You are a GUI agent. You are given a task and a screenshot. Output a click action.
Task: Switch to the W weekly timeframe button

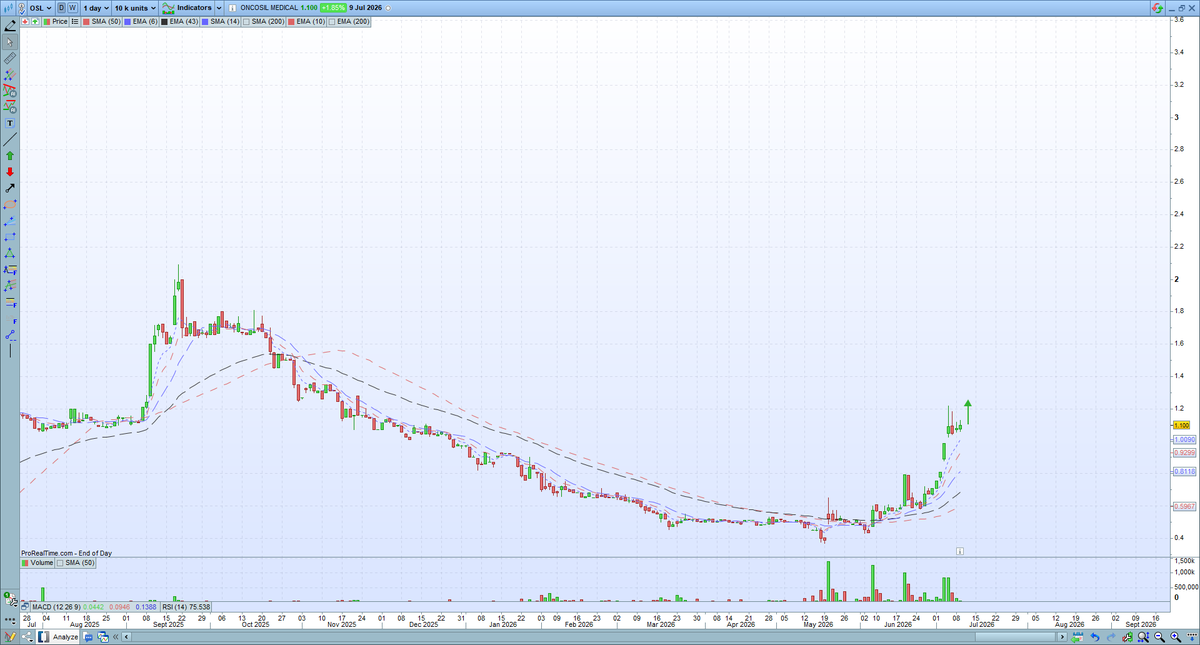(73, 7)
